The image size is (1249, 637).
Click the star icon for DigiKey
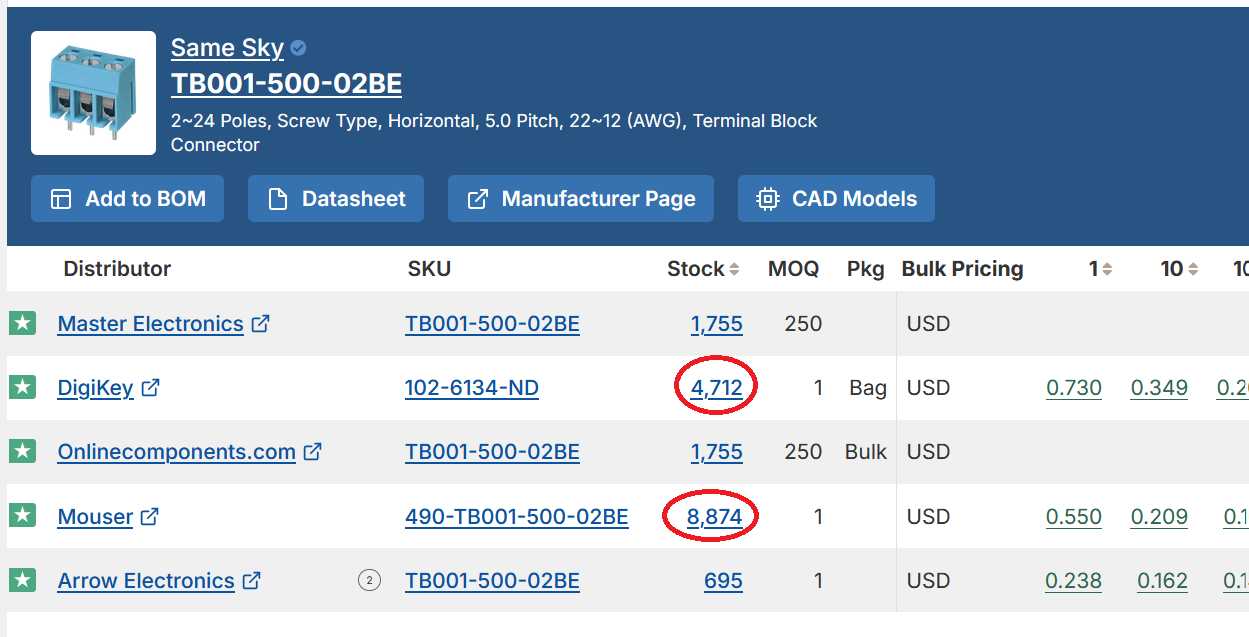tap(22, 387)
